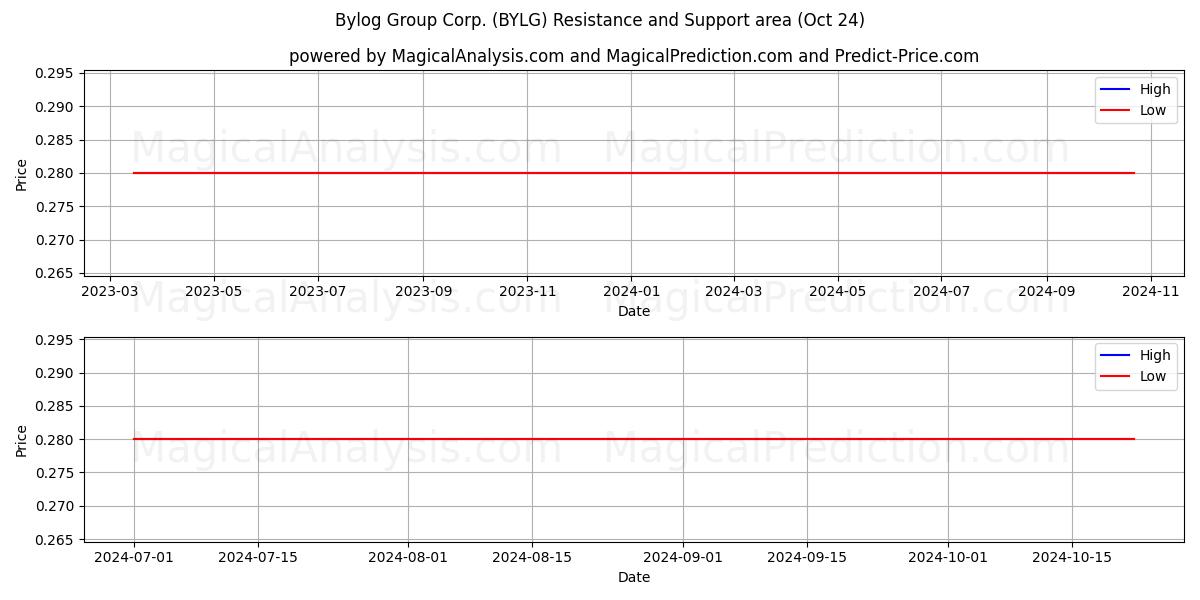Viewport: 1200px width, 600px height.
Task: Click the top chart's 'Price' axis label
Action: 22,173
